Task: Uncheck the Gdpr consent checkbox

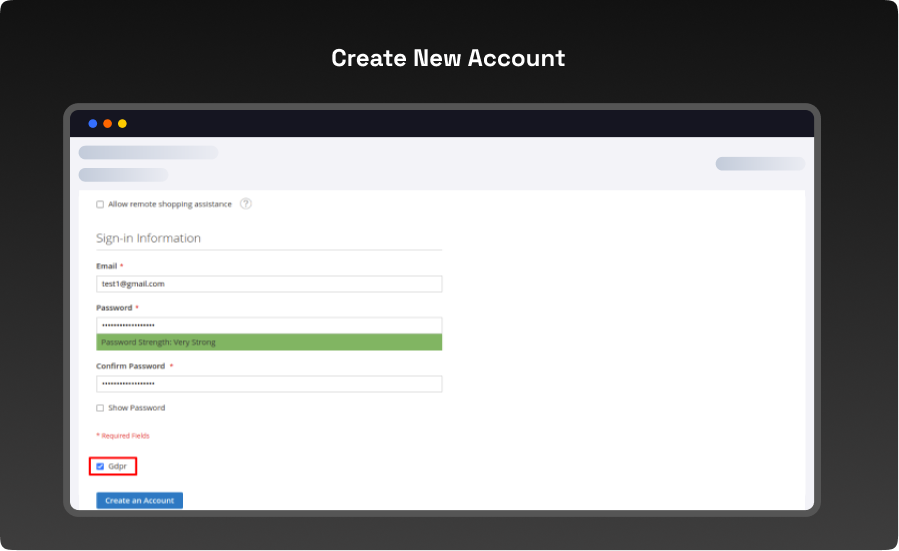Action: click(100, 466)
